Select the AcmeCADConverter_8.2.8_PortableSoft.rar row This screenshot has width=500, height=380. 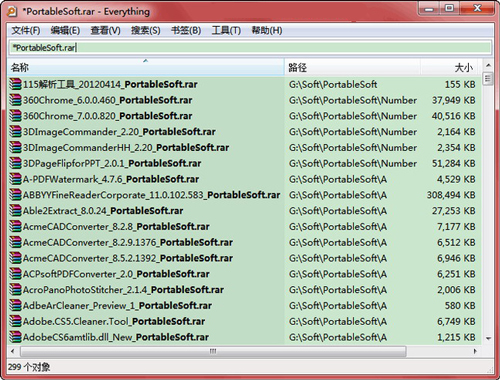tap(245, 227)
